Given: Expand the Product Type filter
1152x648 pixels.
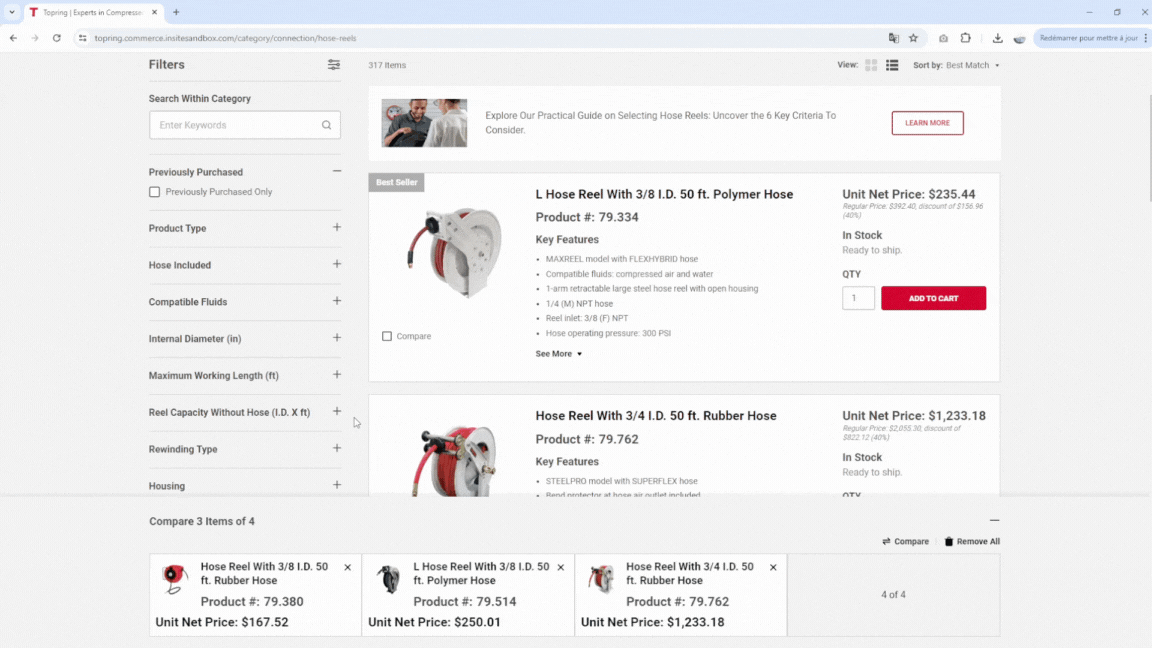Looking at the screenshot, I should 336,228.
